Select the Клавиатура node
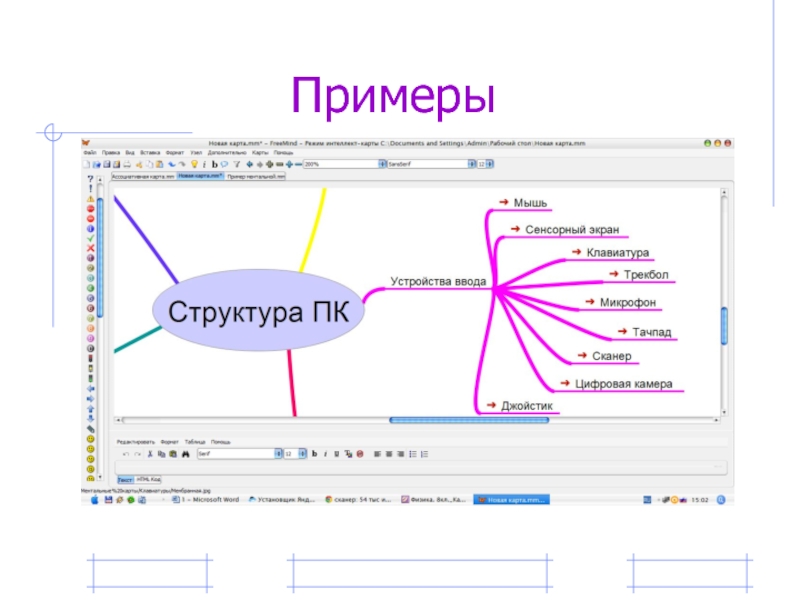The width and height of the screenshot is (800, 600). pyautogui.click(x=617, y=252)
